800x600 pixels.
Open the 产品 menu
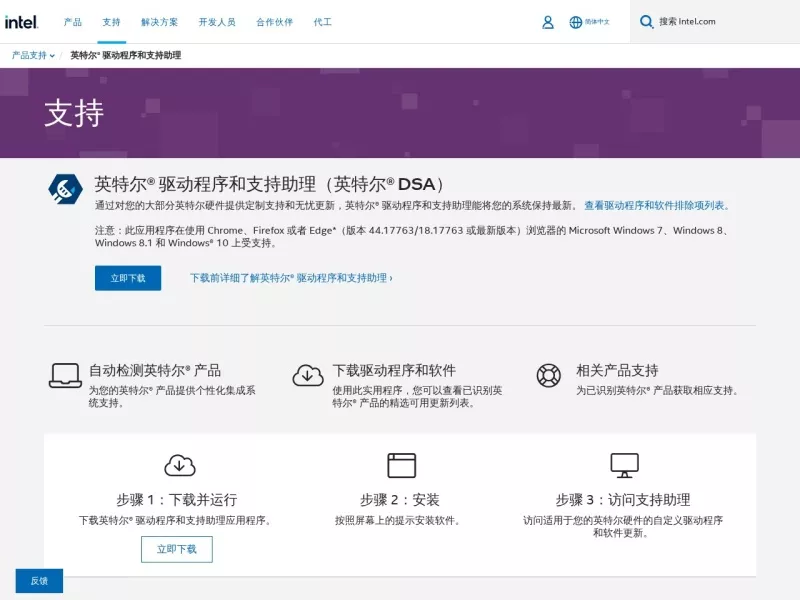pos(72,22)
